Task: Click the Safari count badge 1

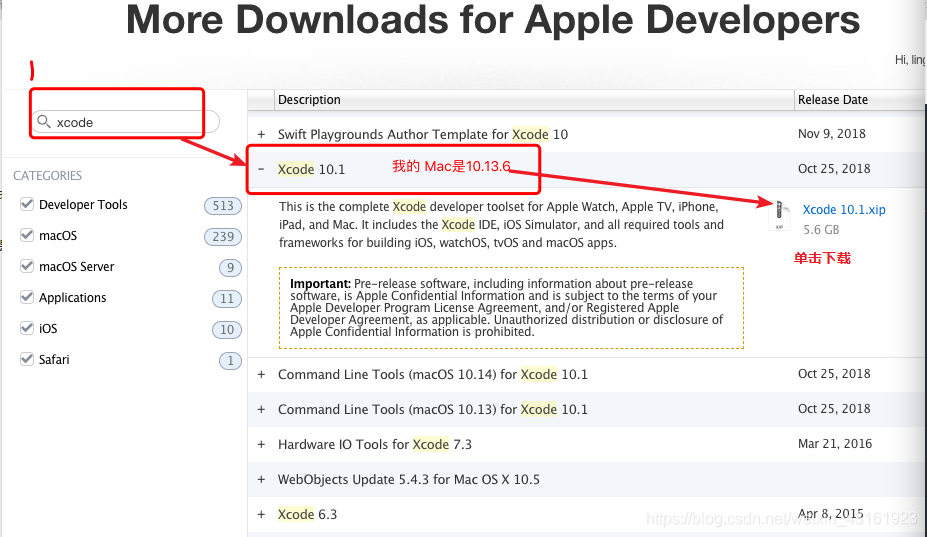Action: point(230,361)
